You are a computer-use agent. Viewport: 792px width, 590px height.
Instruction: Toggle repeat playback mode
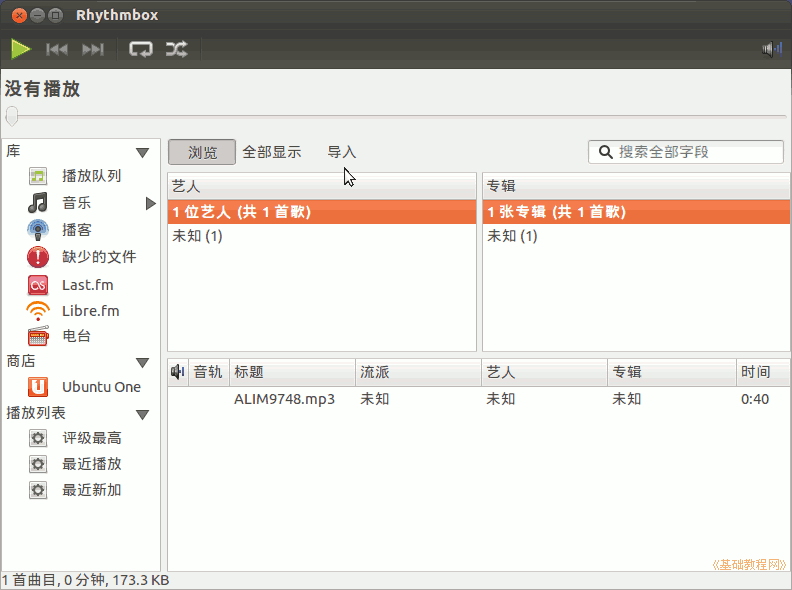[x=141, y=49]
